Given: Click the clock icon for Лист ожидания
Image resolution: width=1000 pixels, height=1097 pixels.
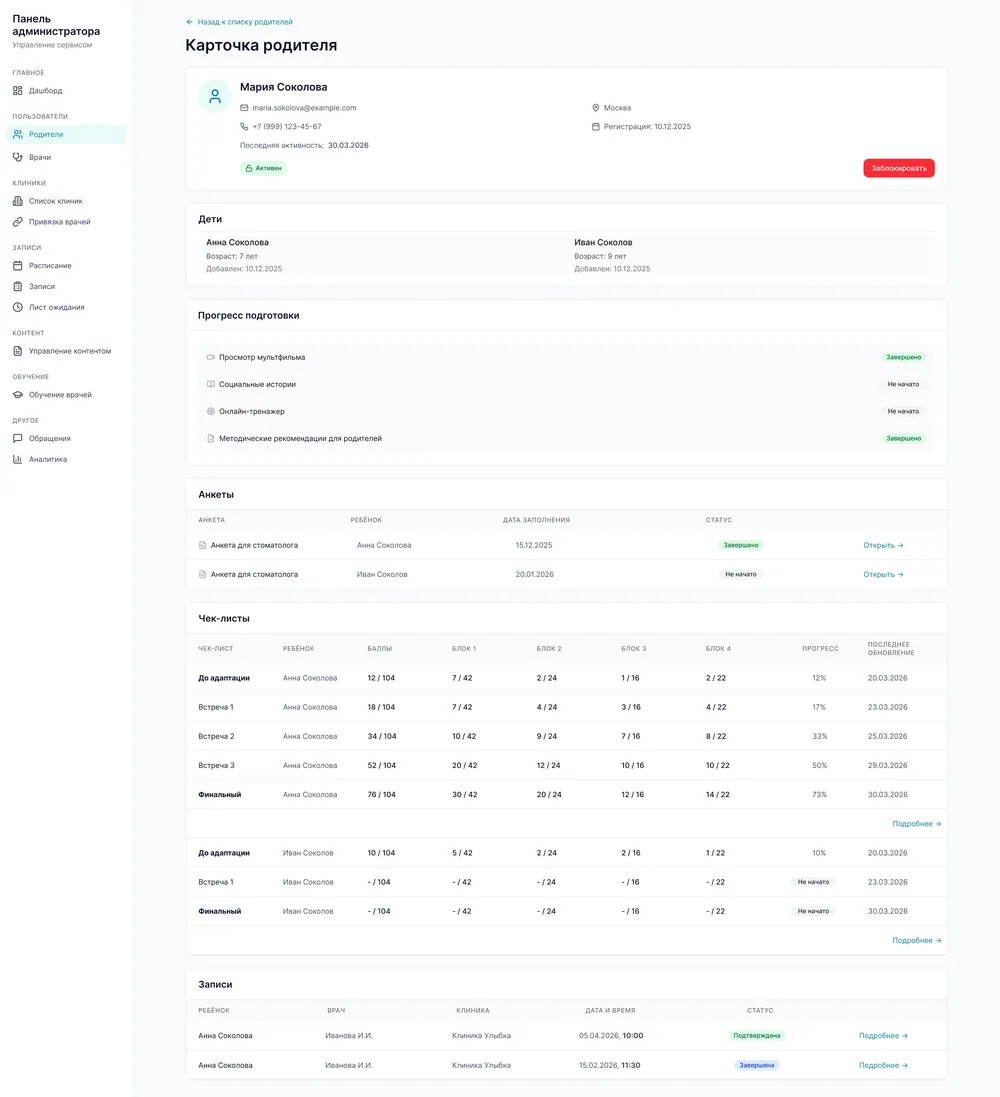Looking at the screenshot, I should (x=17, y=307).
